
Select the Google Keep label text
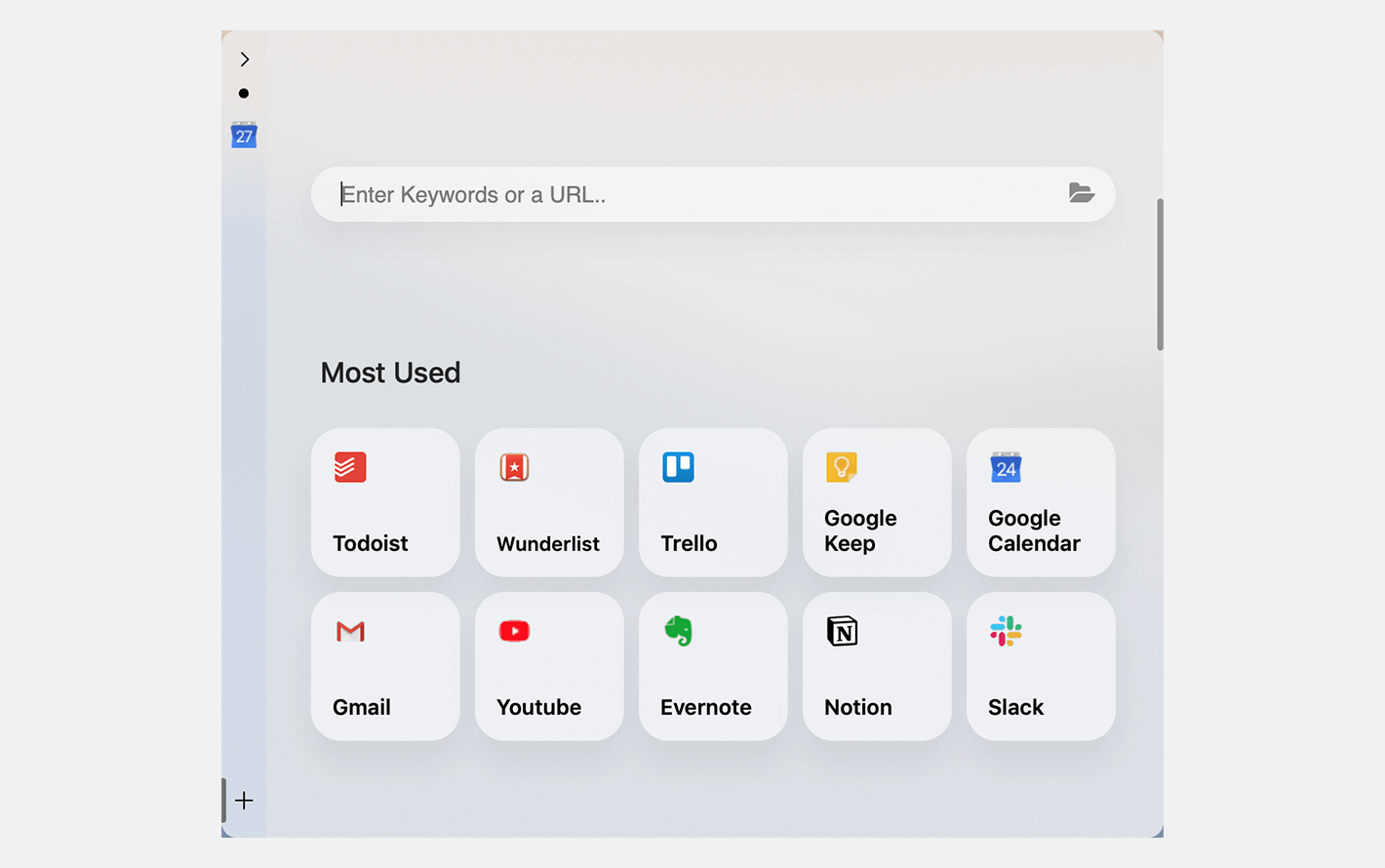pos(860,531)
